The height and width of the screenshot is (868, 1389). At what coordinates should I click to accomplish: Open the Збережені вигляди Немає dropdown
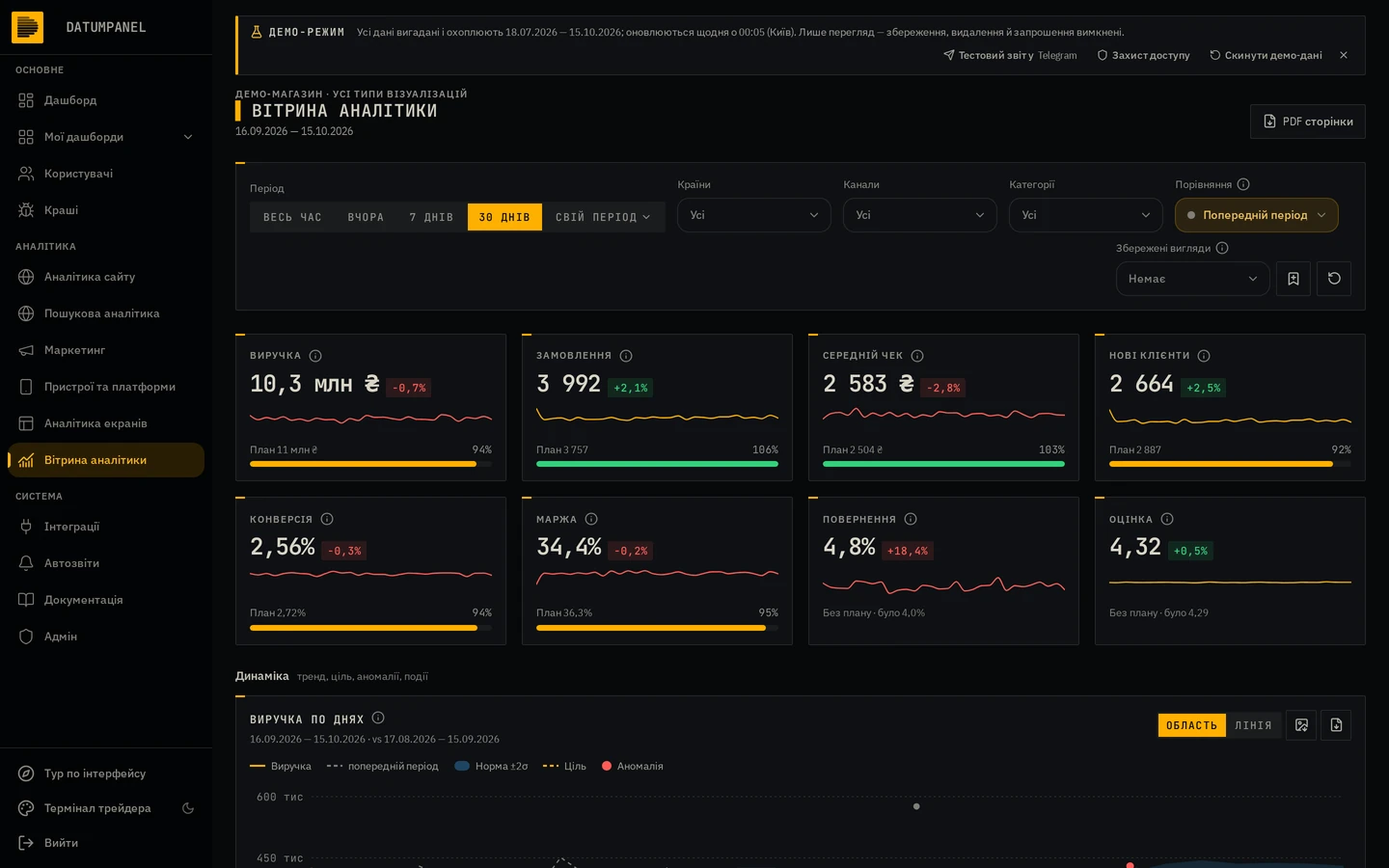(x=1192, y=279)
